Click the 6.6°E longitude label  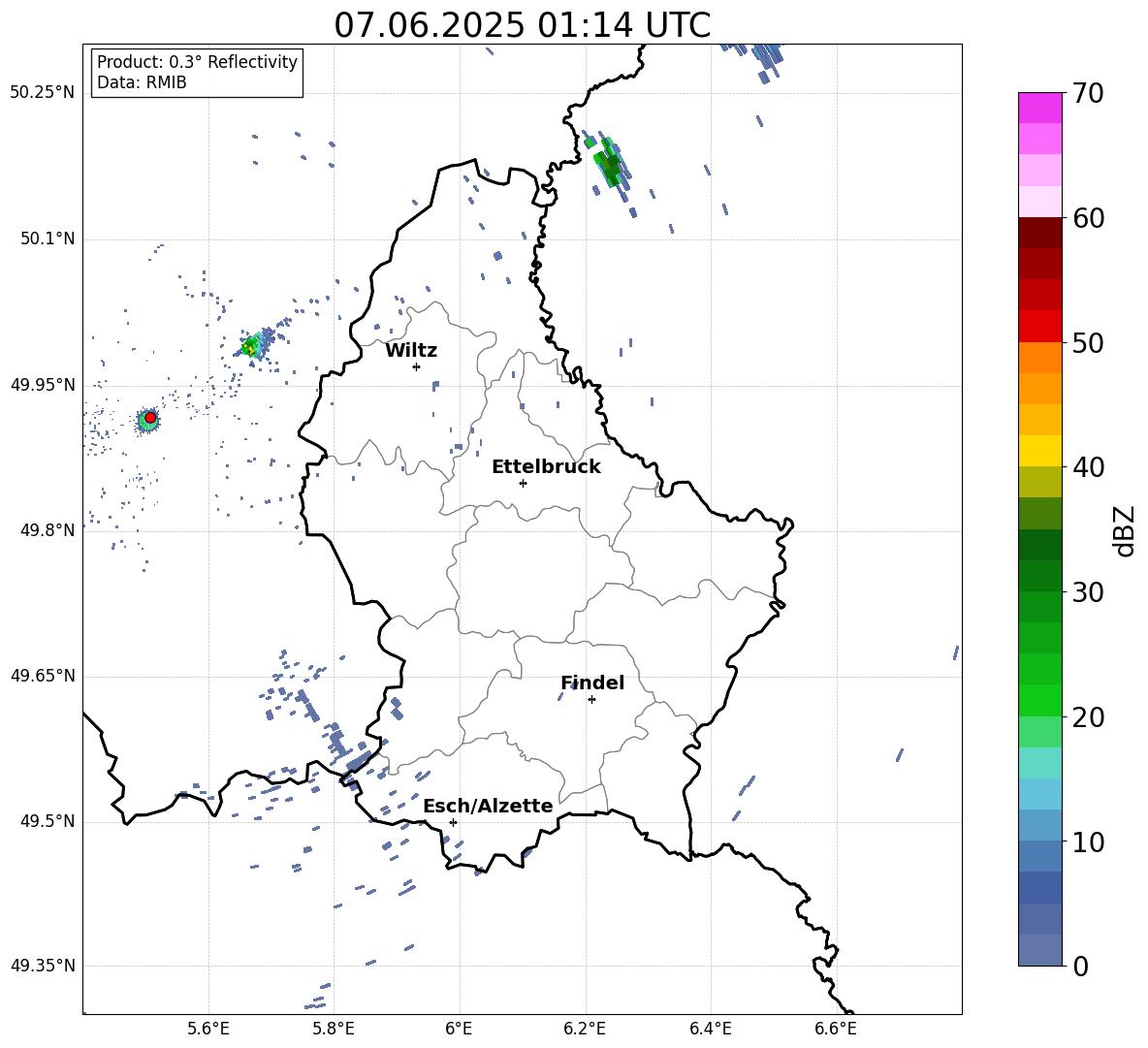(x=836, y=1029)
